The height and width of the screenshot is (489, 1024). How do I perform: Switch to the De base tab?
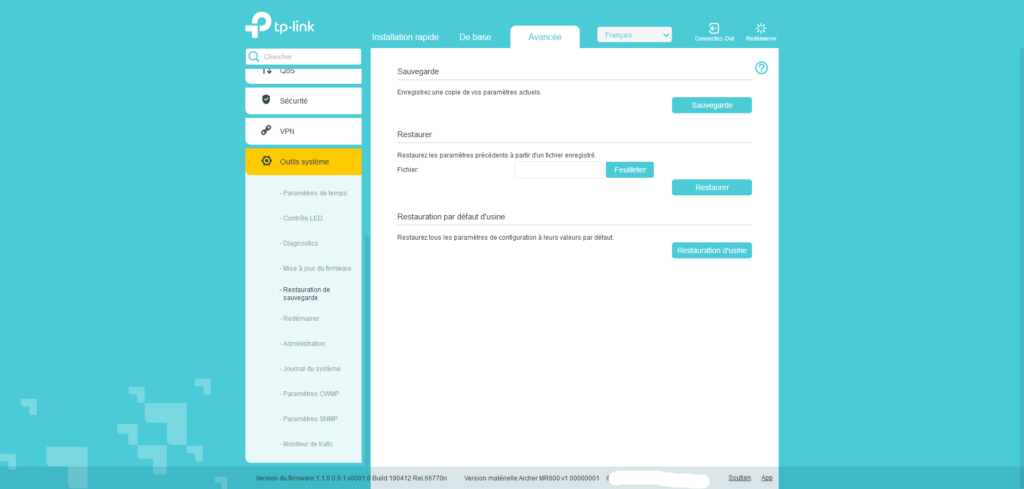(475, 37)
